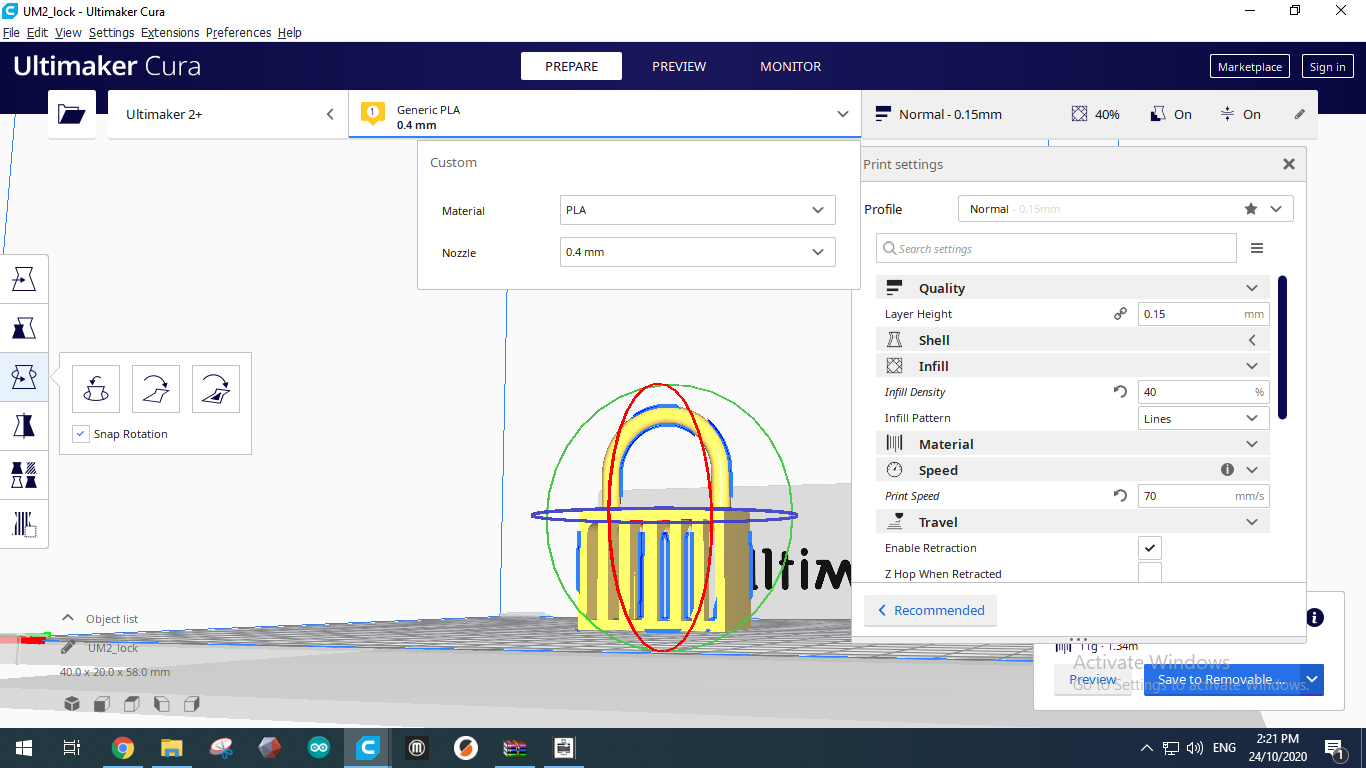The image size is (1366, 768).
Task: Click Save to Removable Drive button
Action: click(x=1222, y=680)
